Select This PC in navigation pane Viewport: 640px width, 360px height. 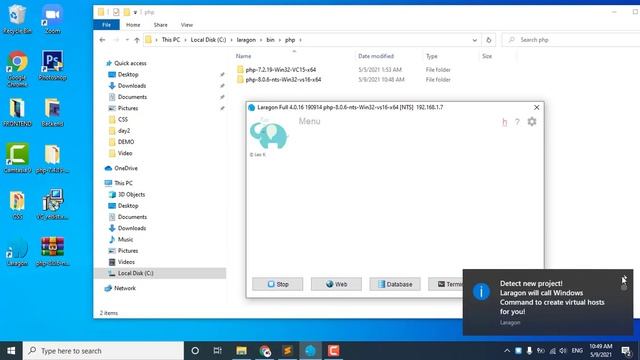(123, 183)
